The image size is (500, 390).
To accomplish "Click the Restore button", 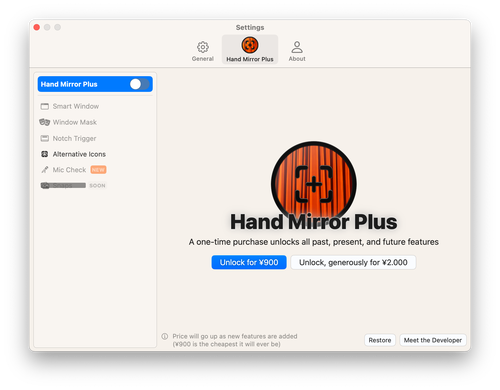I will click(x=380, y=340).
